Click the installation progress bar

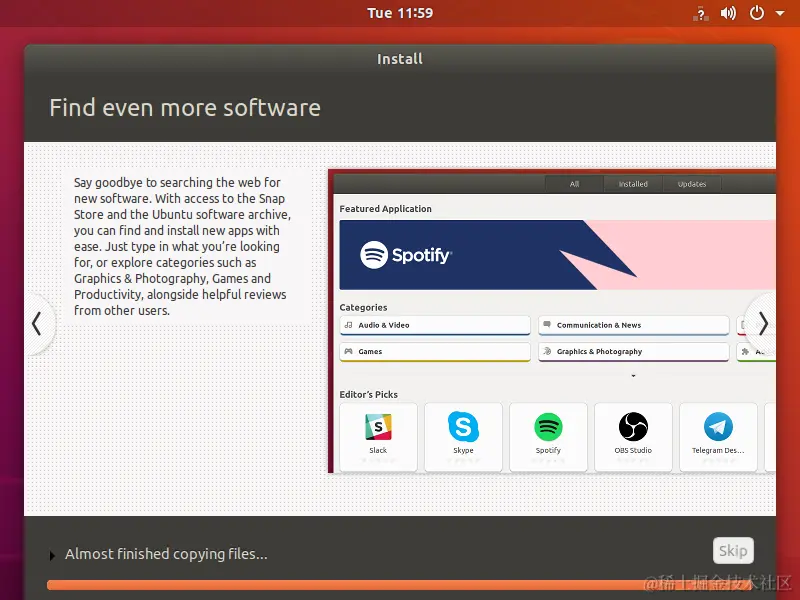tap(400, 585)
